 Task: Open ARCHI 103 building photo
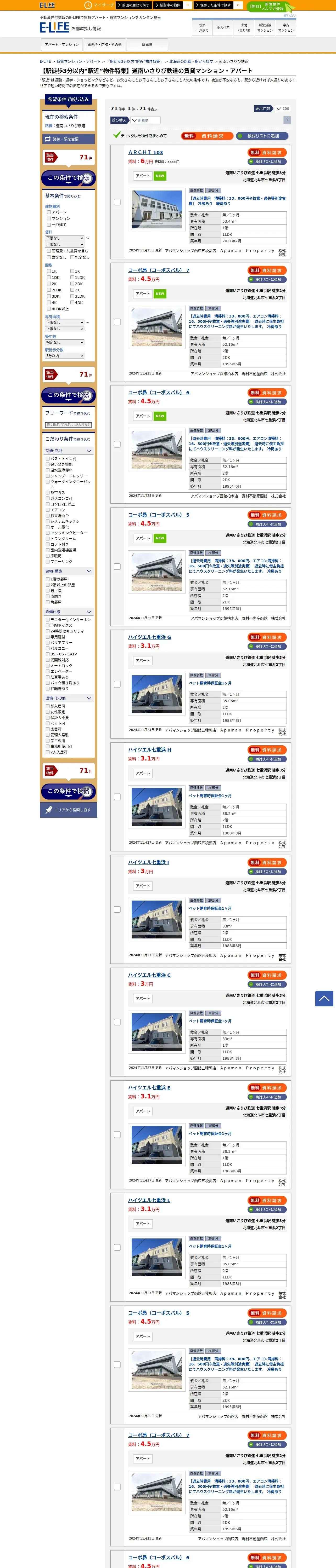157,209
